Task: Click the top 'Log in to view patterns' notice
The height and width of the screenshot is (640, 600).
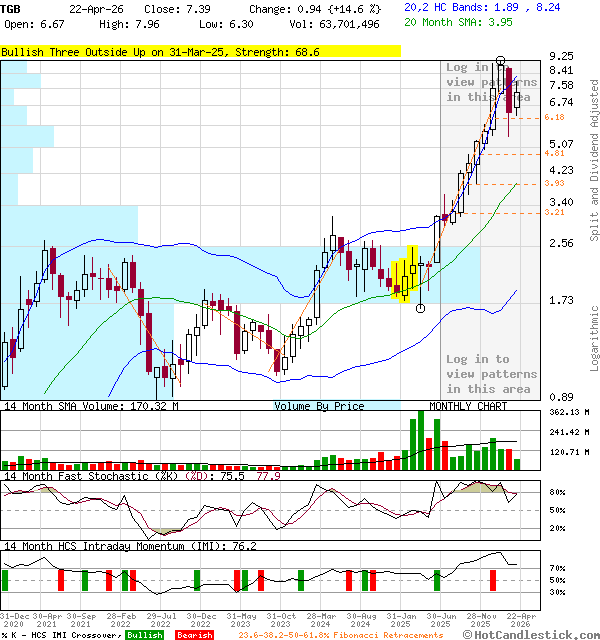Action: tap(491, 82)
